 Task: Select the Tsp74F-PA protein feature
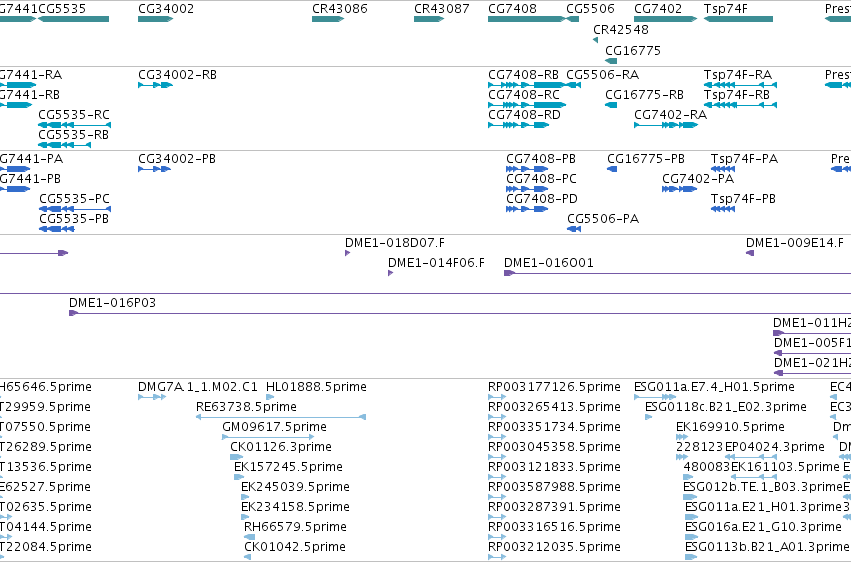(x=723, y=169)
